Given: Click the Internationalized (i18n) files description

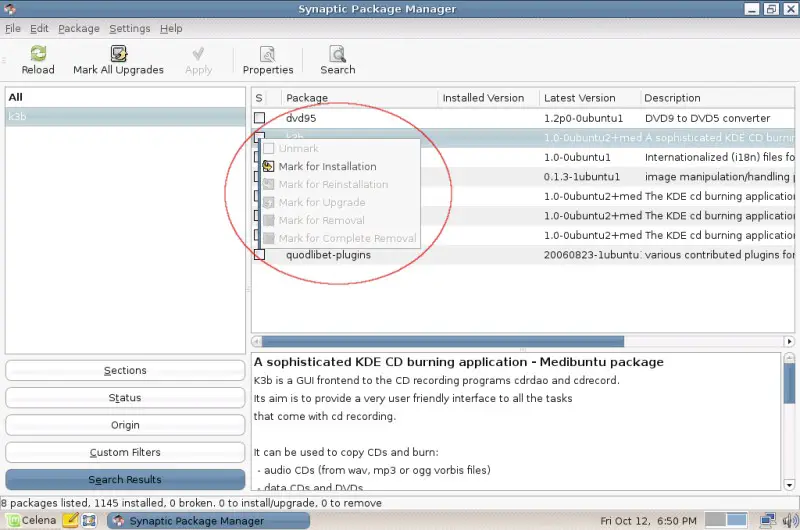Looking at the screenshot, I should pyautogui.click(x=719, y=157).
